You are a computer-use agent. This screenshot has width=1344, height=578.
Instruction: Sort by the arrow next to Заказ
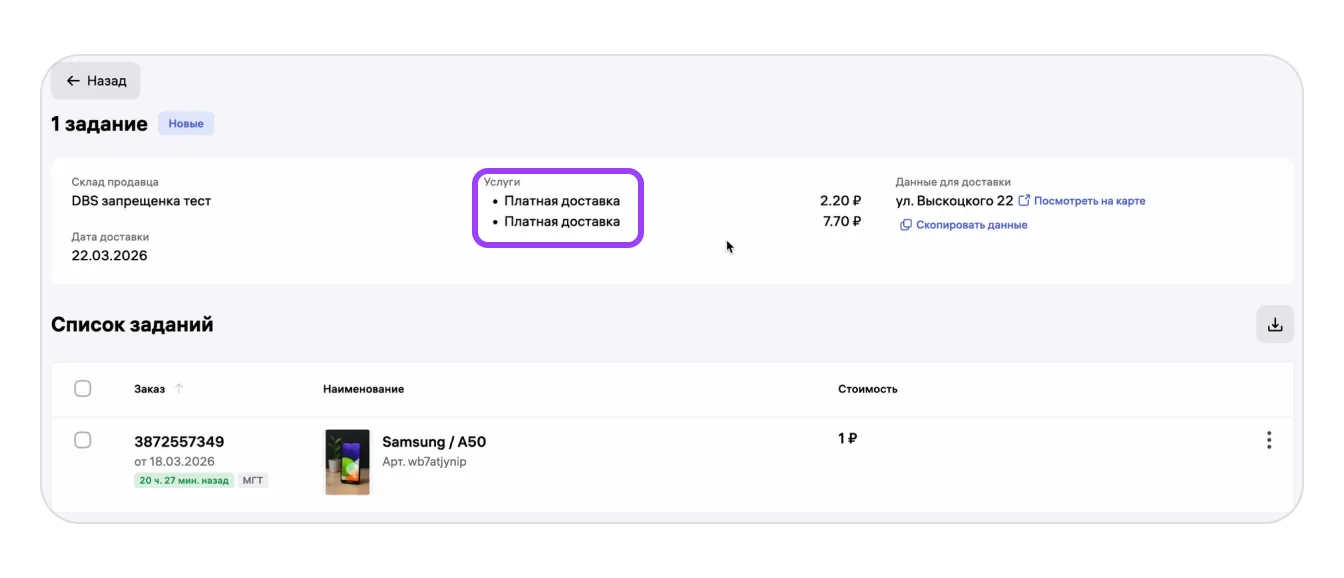coord(179,389)
